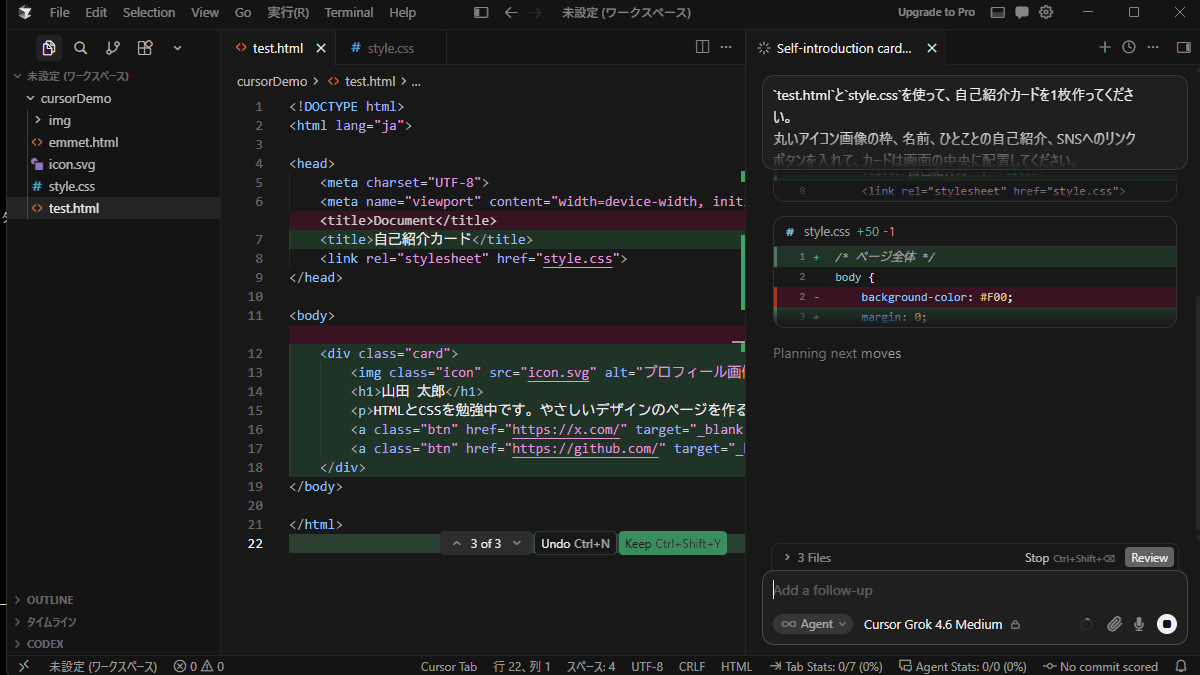Stop generation with the round stop icon

(x=1166, y=624)
